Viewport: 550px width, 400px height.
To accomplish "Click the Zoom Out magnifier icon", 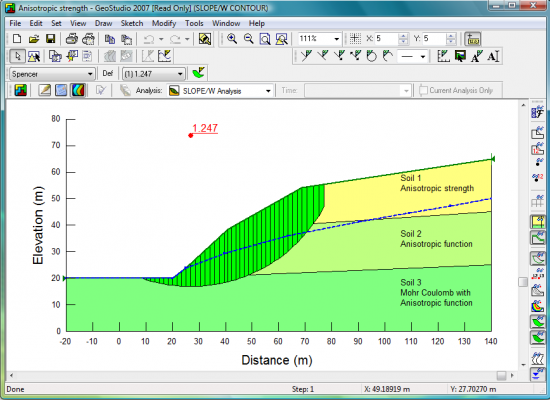I will click(248, 39).
